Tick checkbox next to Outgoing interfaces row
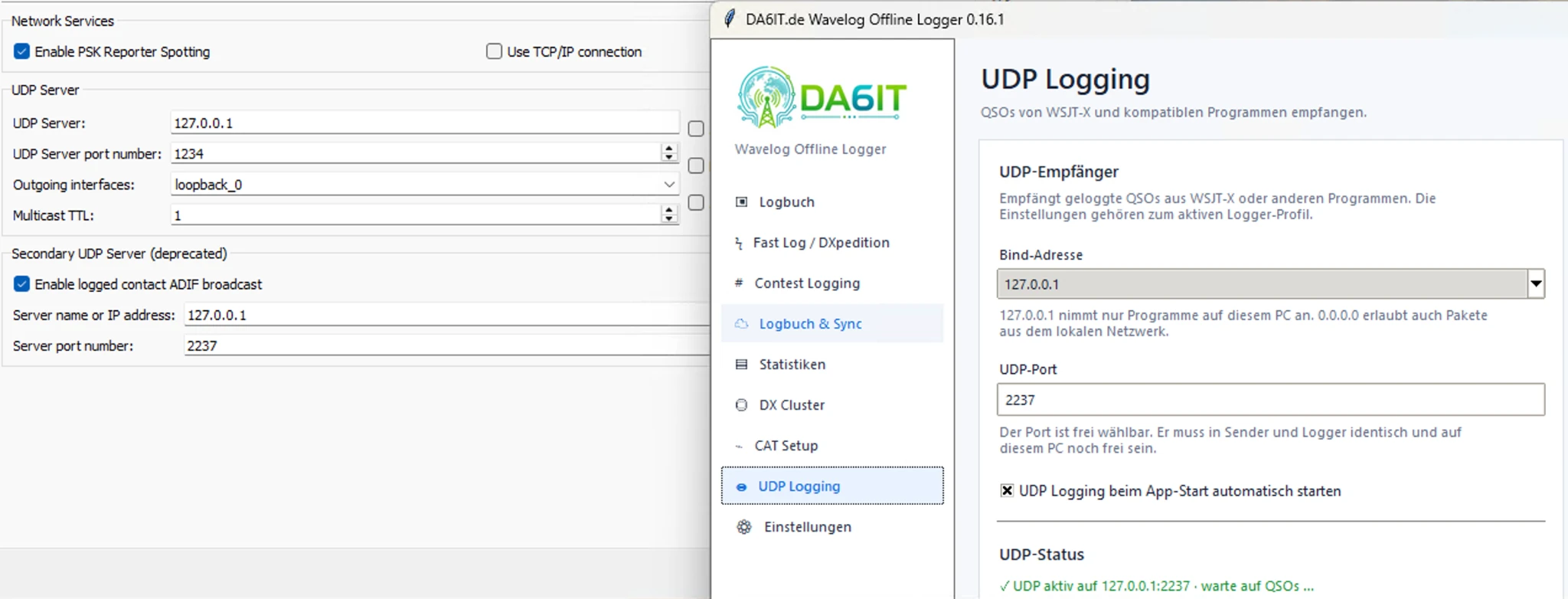1568x599 pixels. [x=695, y=202]
